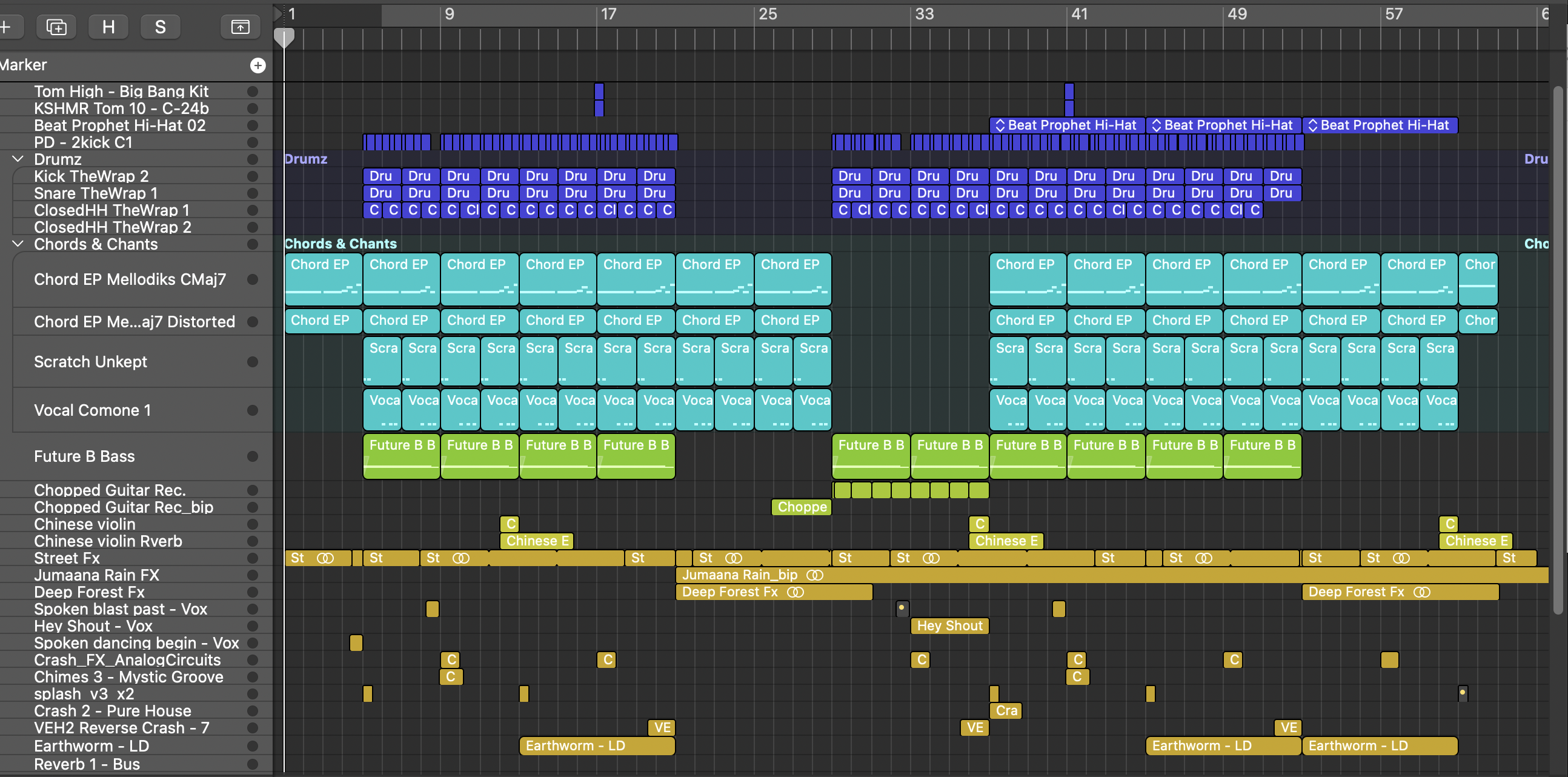Click the add new track plus icon

click(6, 27)
